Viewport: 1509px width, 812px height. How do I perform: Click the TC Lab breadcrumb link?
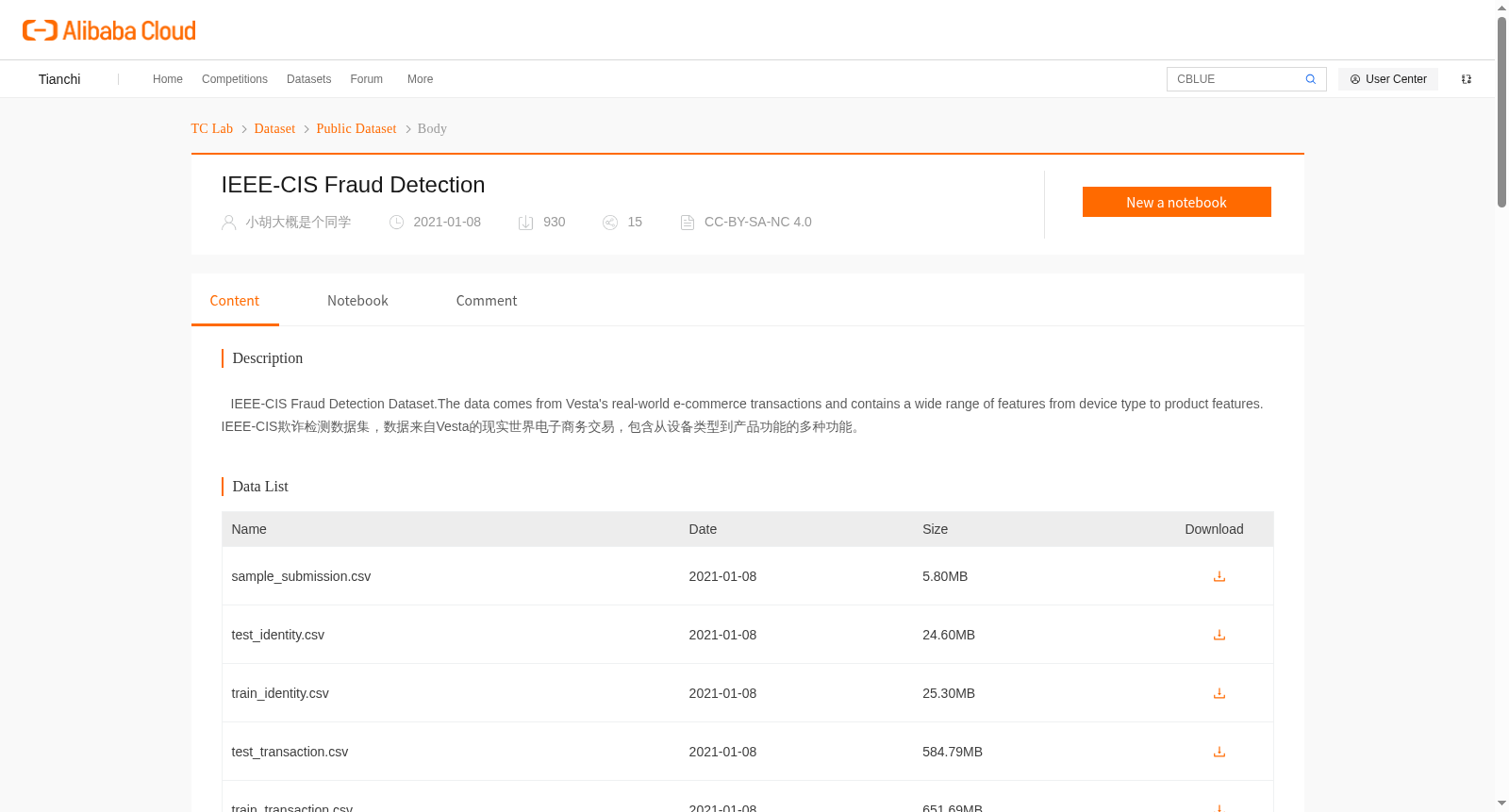coord(212,128)
